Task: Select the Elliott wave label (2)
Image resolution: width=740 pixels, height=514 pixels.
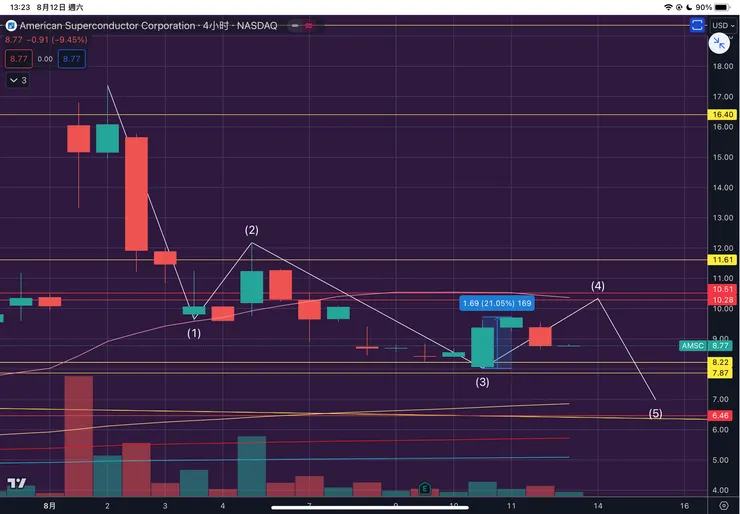Action: [252, 230]
